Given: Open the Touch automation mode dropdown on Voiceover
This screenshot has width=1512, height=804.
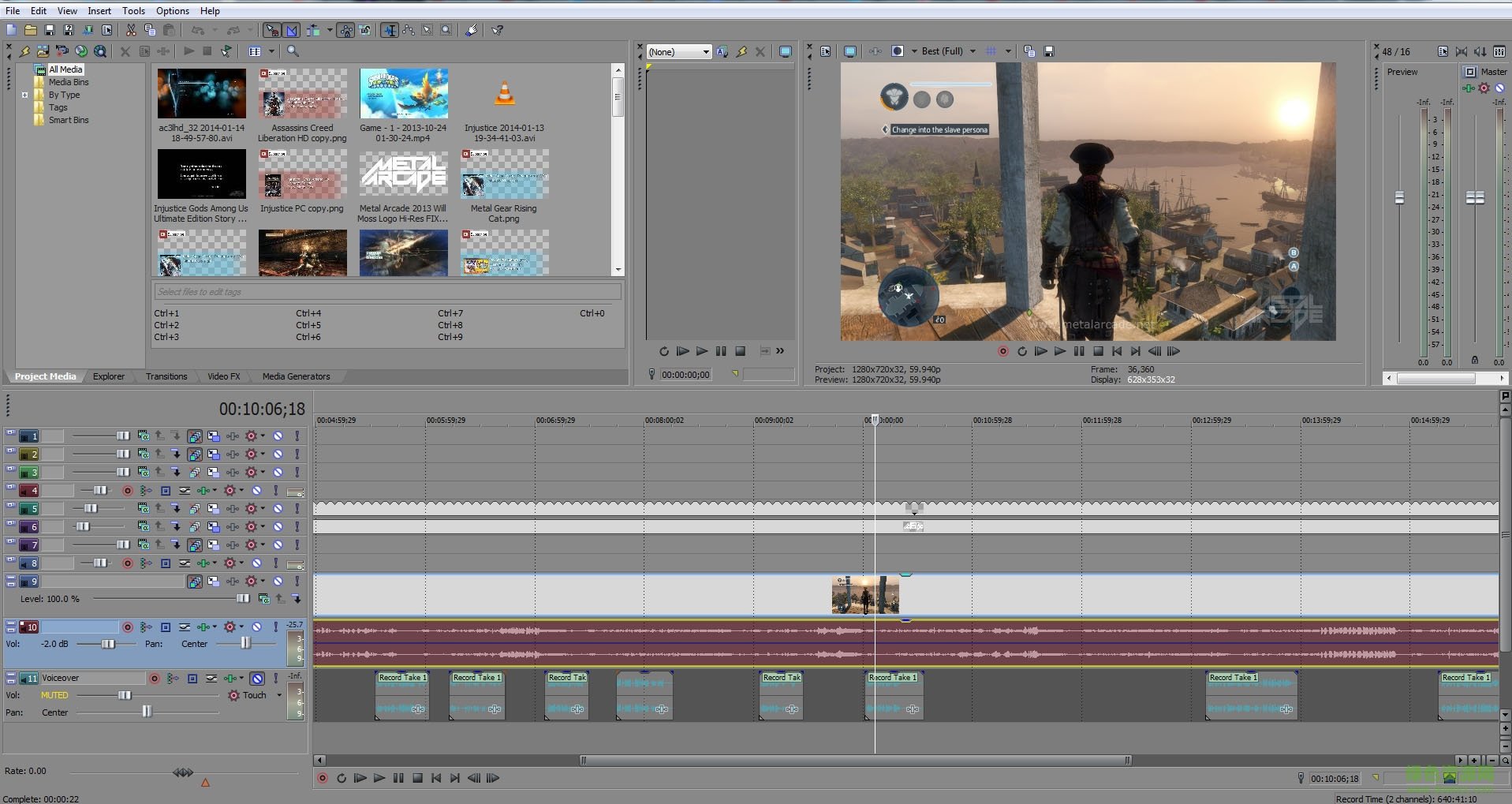Looking at the screenshot, I should [279, 694].
